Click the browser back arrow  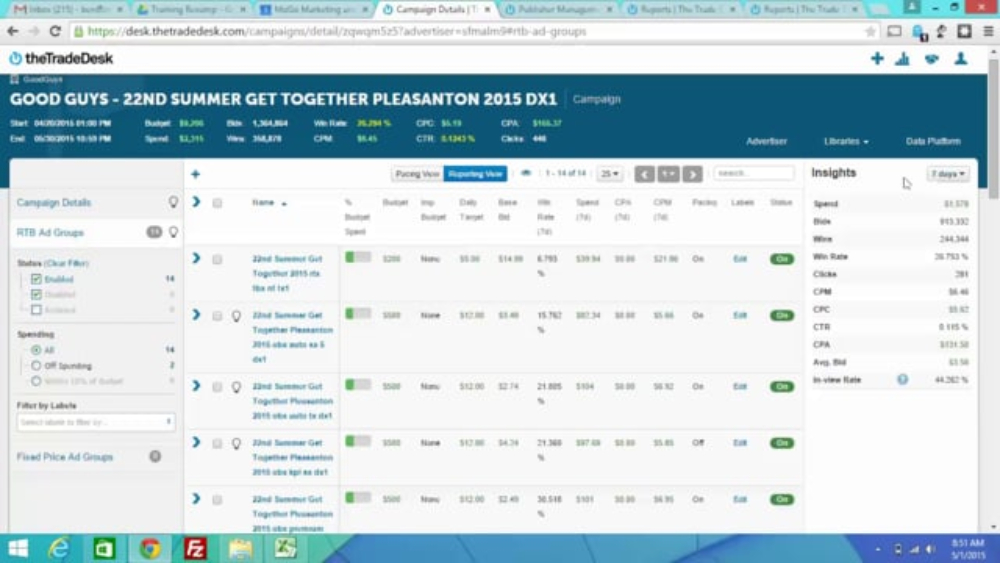(x=13, y=31)
